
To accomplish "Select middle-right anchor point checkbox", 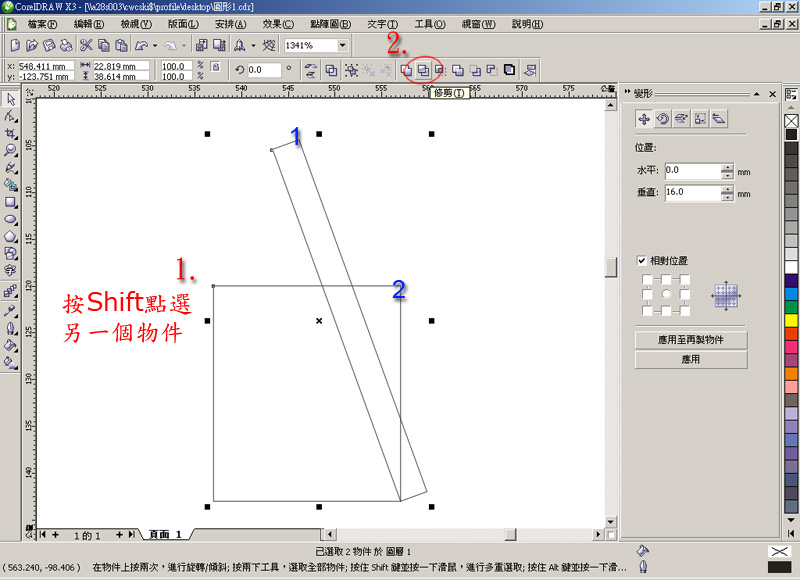I will 685,294.
